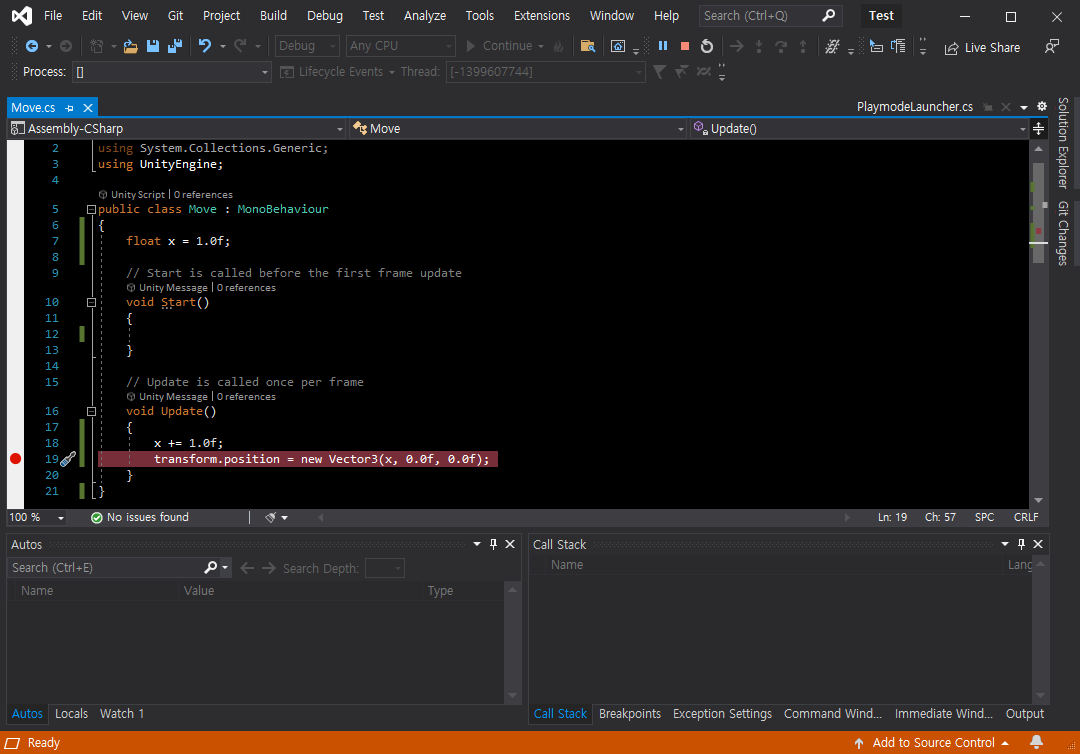The image size is (1080, 754).
Task: Collapse the Update method outline
Action: [x=91, y=412]
